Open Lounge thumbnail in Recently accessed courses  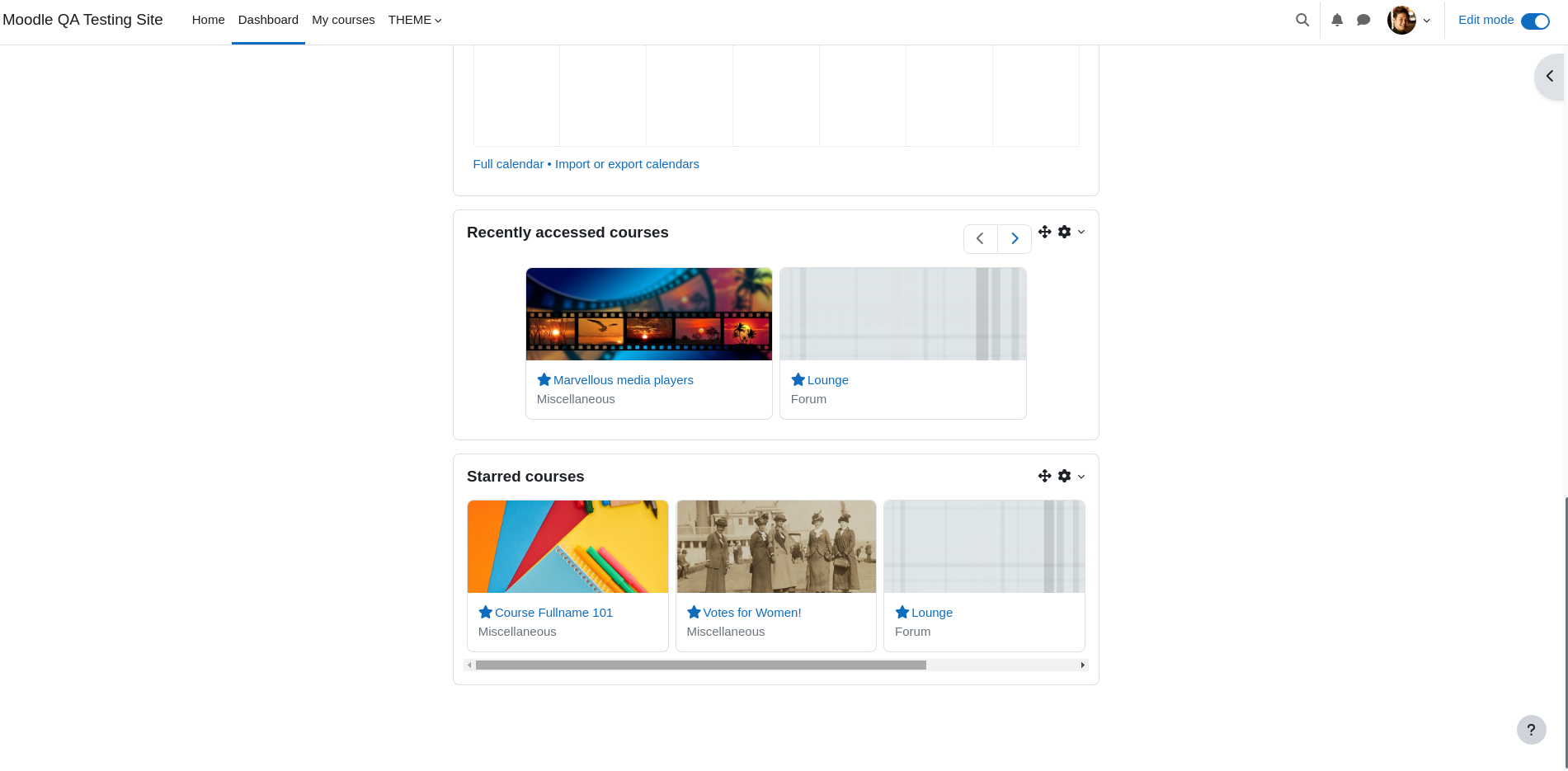tap(903, 314)
